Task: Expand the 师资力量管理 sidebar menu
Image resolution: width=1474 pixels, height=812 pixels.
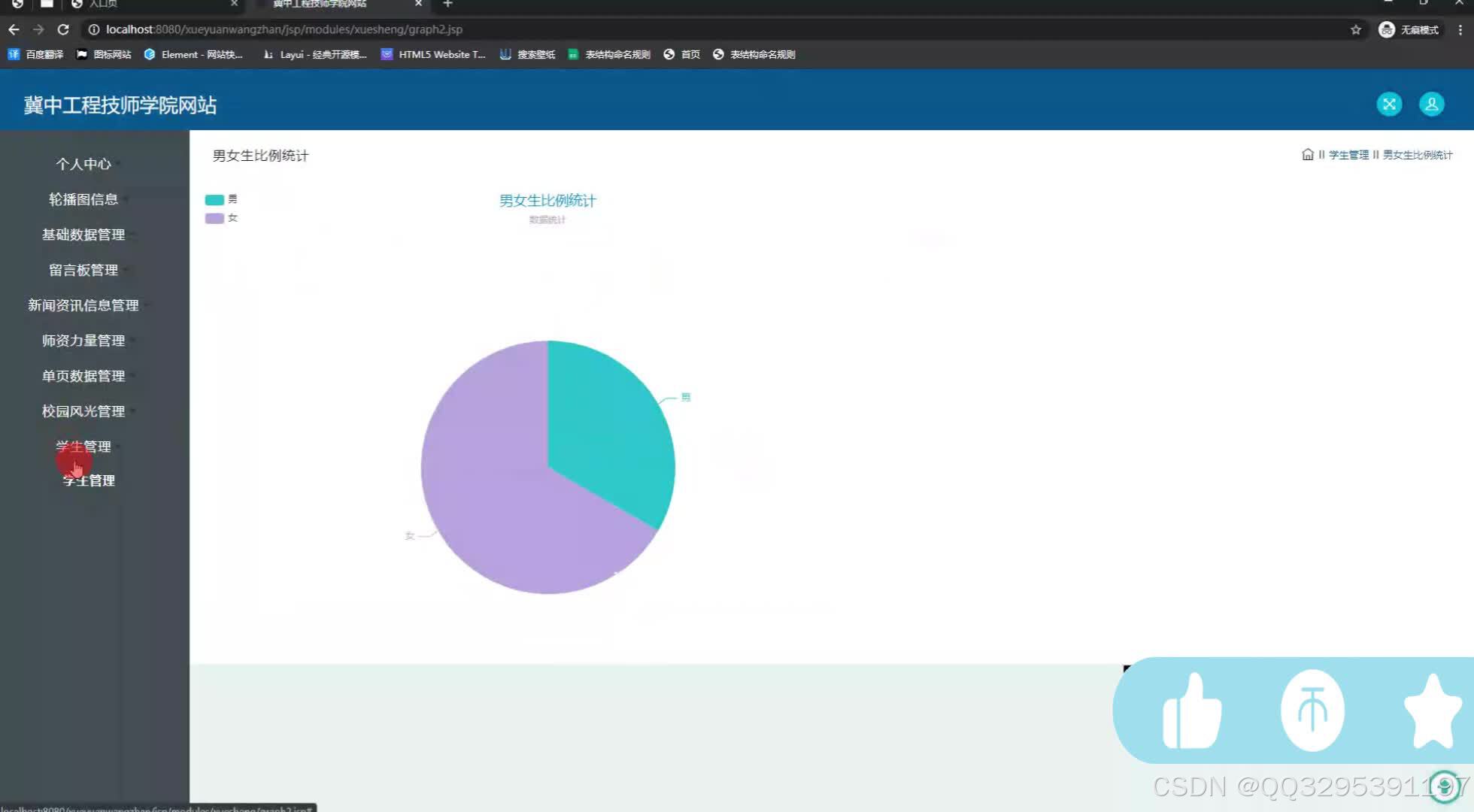Action: [x=83, y=341]
